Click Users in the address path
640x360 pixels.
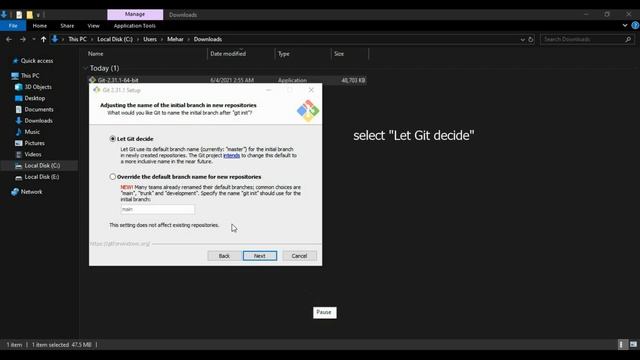150,39
